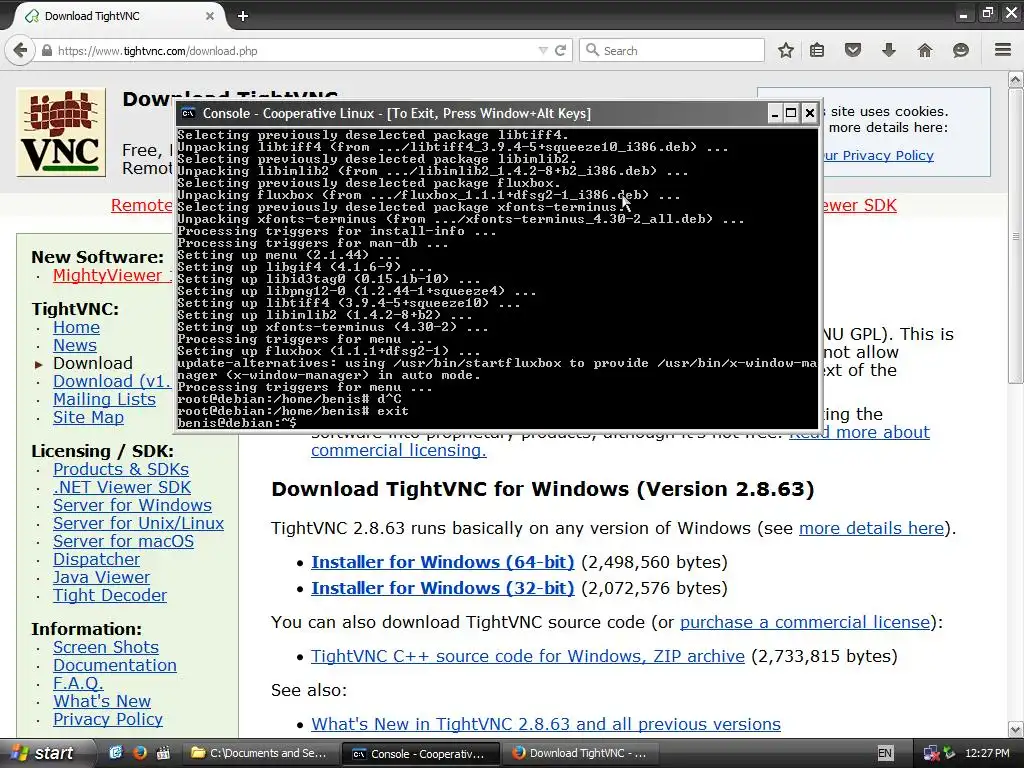
Task: Open the bookmarks list icon
Action: 817,50
